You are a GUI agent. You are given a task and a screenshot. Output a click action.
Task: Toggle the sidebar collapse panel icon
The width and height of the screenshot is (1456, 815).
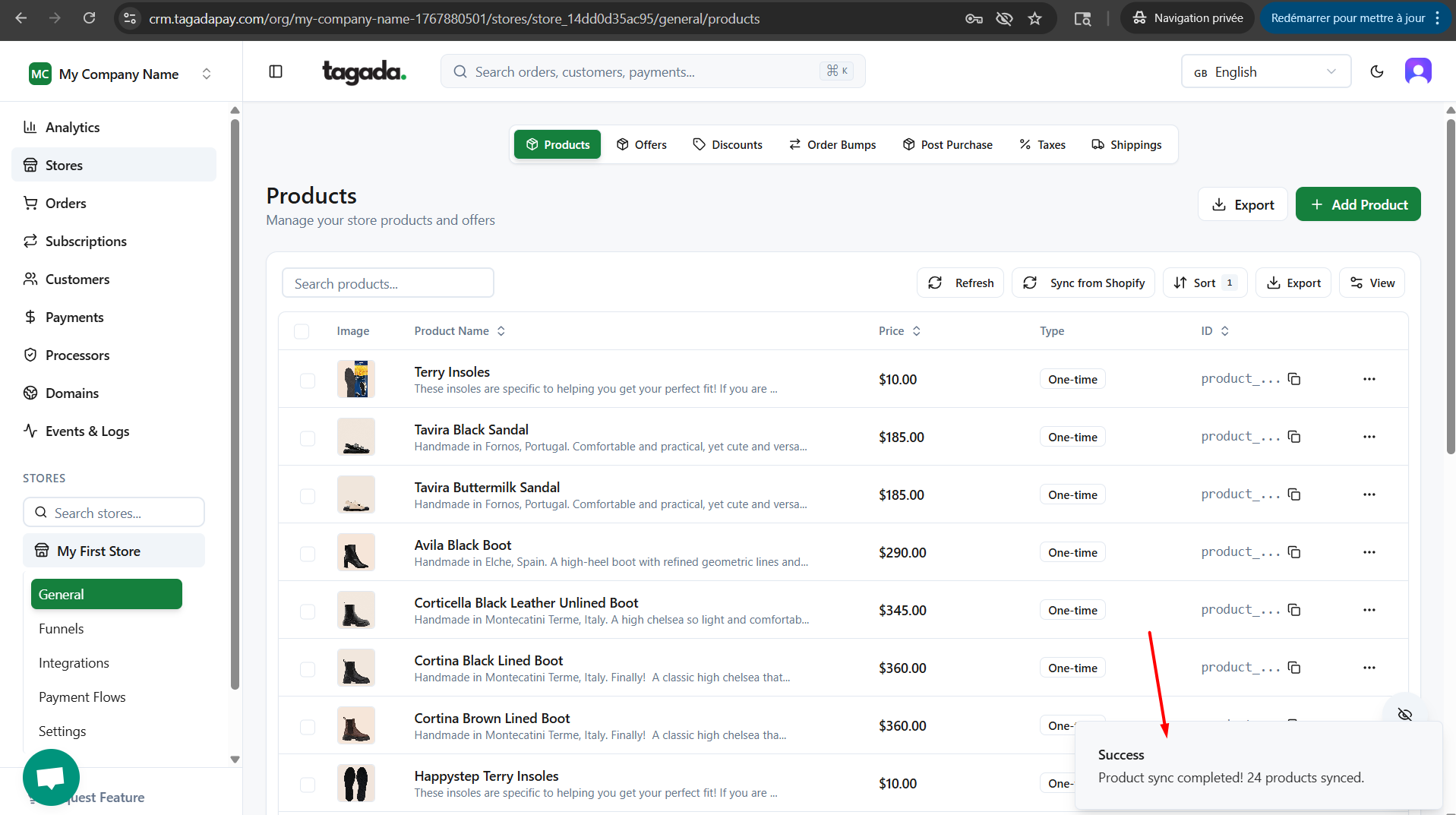click(276, 71)
